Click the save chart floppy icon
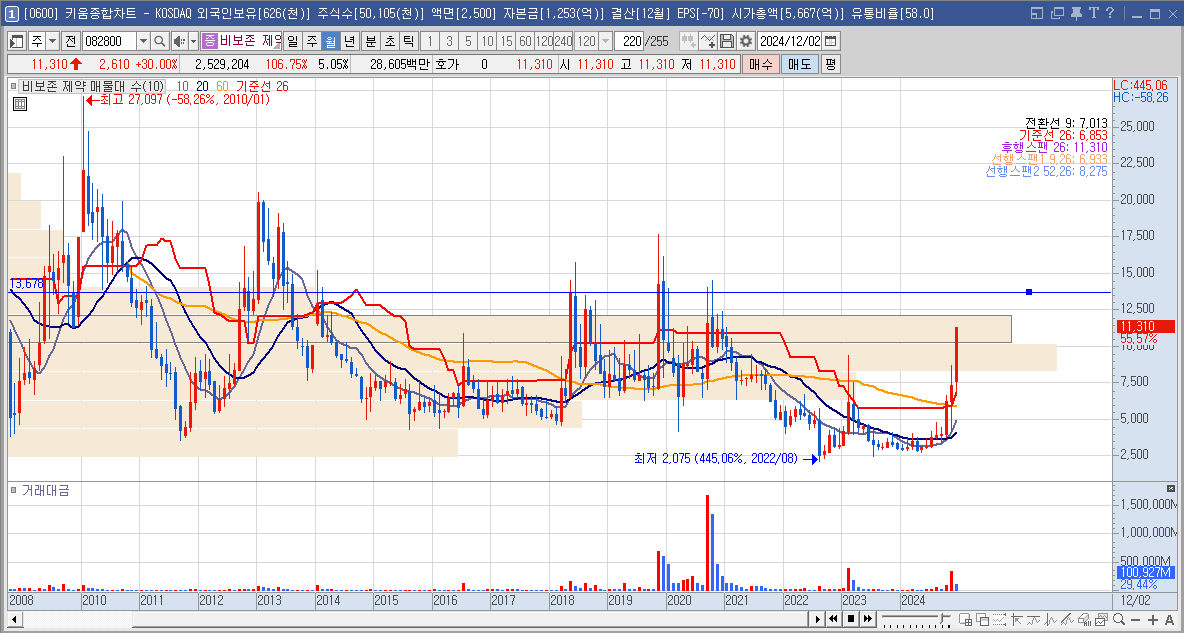 pos(726,42)
